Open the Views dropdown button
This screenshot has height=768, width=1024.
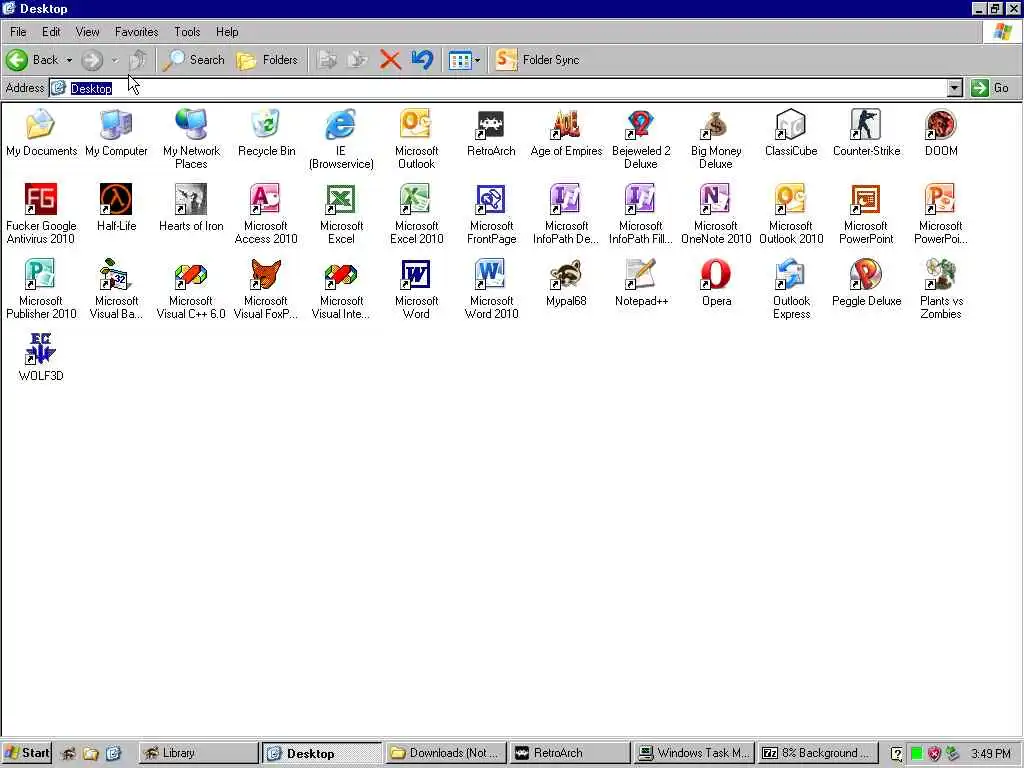[464, 60]
